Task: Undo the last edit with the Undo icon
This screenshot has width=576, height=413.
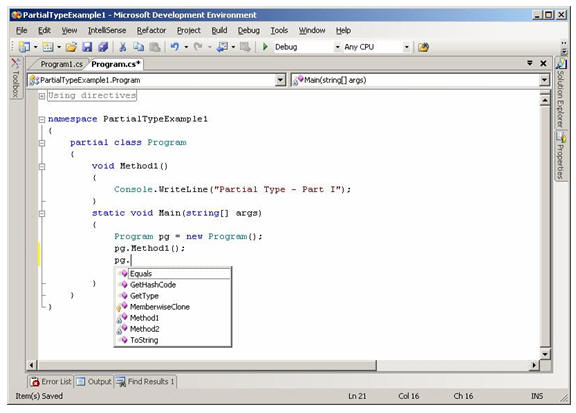Action: 175,47
